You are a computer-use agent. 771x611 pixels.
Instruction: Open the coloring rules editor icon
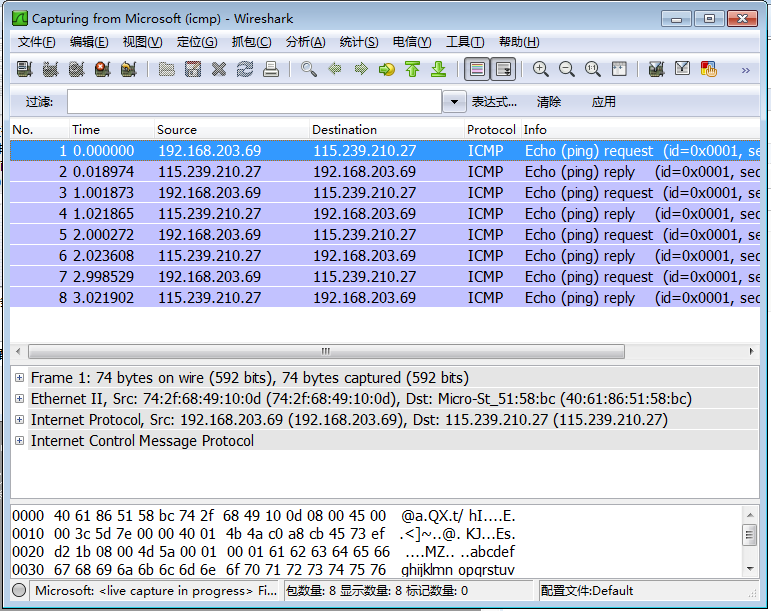pos(709,69)
